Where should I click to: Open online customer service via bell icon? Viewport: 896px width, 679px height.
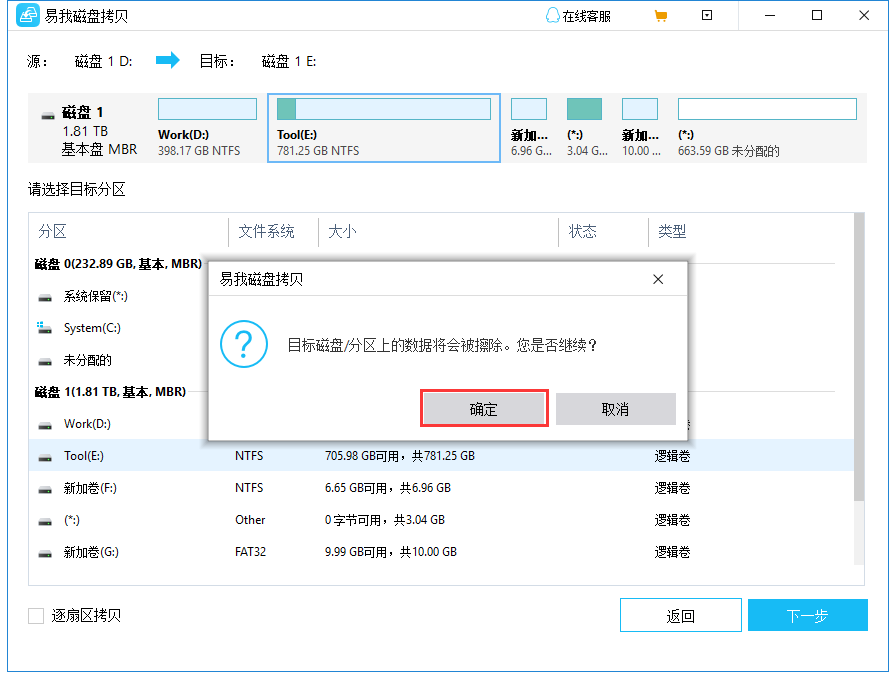pos(554,15)
